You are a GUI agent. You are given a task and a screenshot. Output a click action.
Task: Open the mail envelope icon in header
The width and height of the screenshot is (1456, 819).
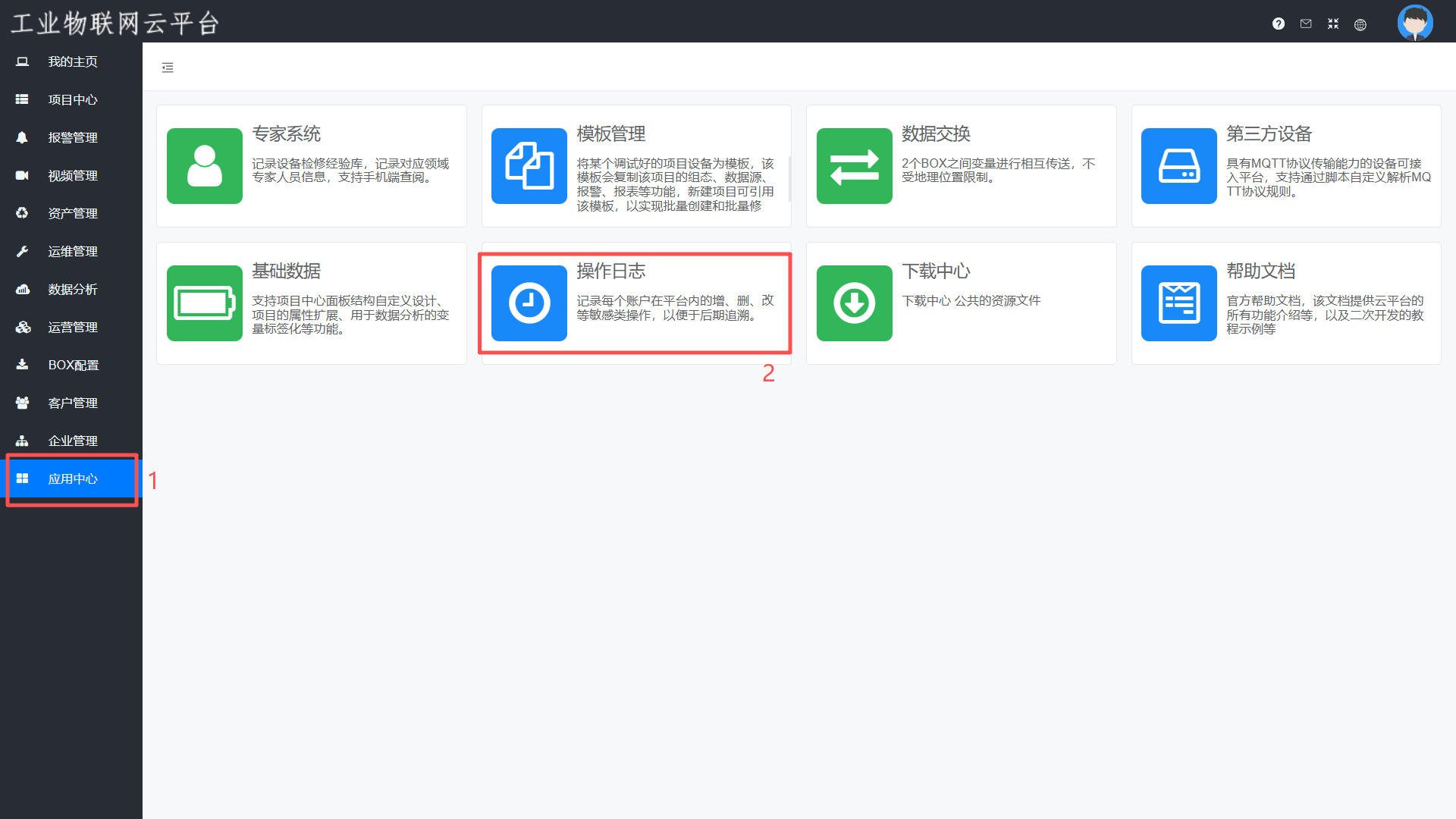(1306, 24)
